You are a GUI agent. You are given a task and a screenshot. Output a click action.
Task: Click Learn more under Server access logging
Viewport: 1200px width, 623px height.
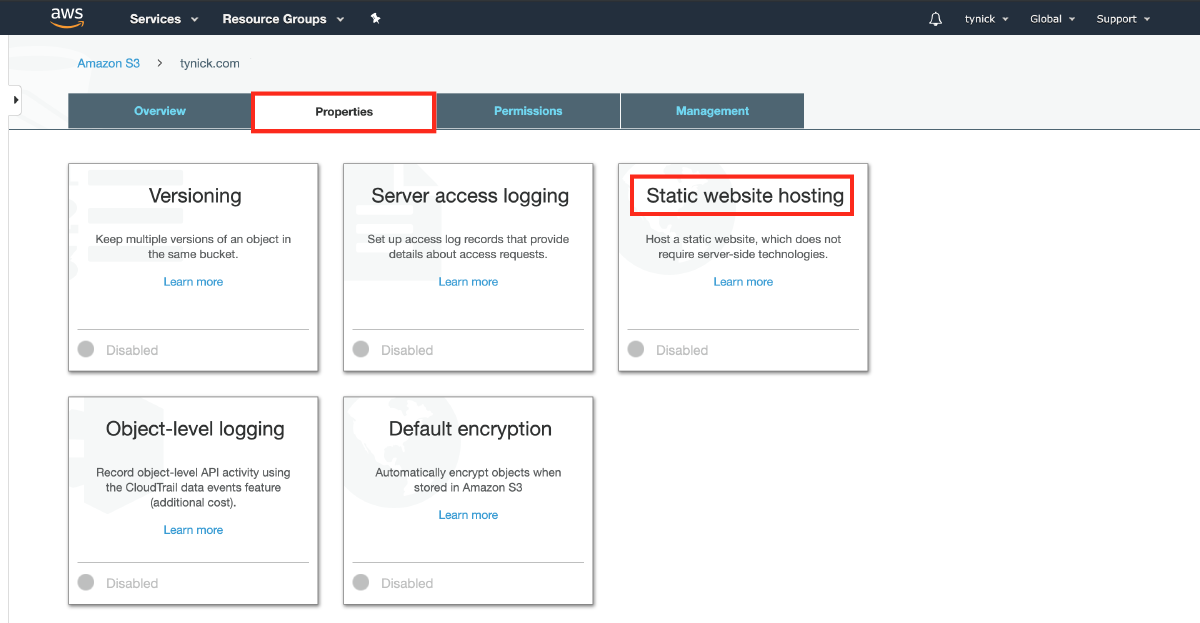point(468,282)
